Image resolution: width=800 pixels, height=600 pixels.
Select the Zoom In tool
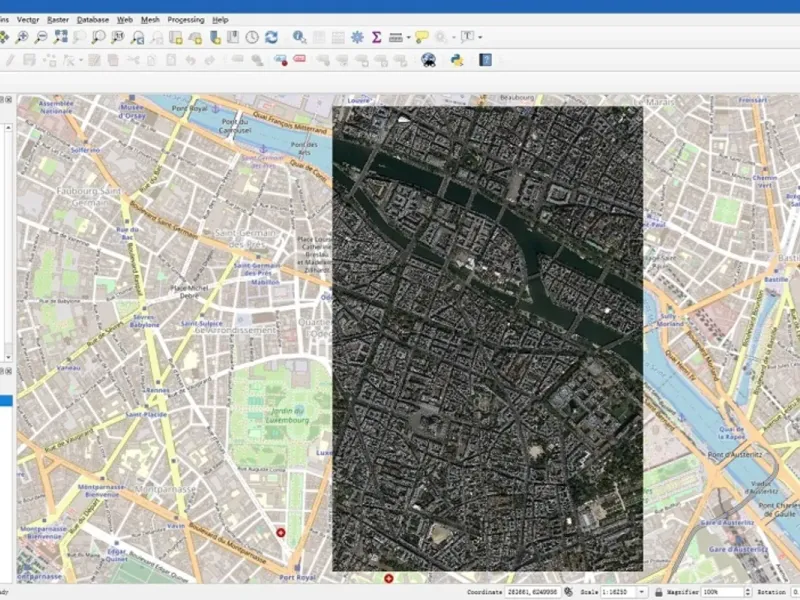tap(22, 37)
